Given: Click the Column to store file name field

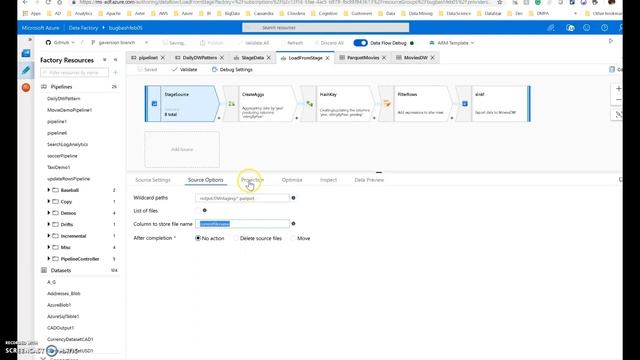Looking at the screenshot, I should tap(242, 224).
